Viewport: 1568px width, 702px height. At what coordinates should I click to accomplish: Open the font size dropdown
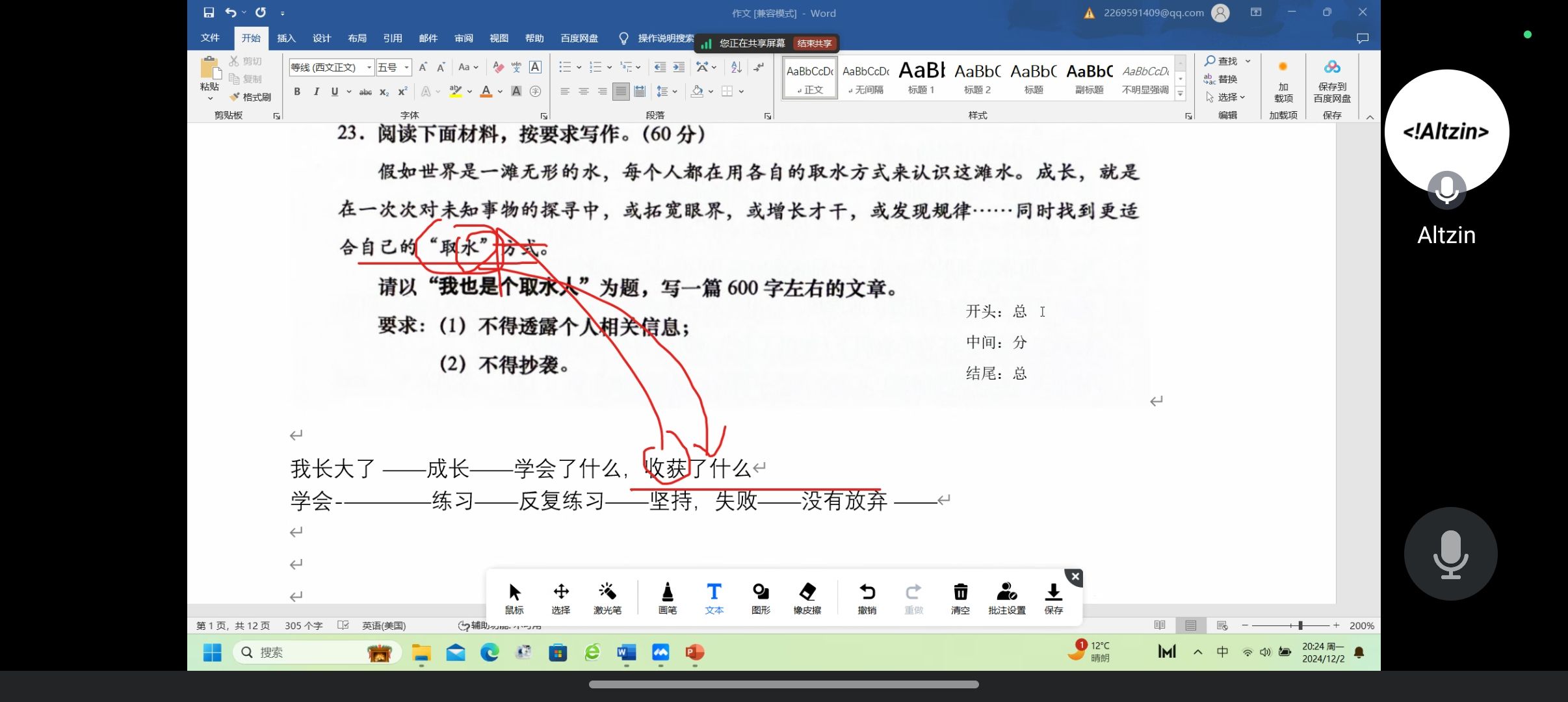click(407, 68)
